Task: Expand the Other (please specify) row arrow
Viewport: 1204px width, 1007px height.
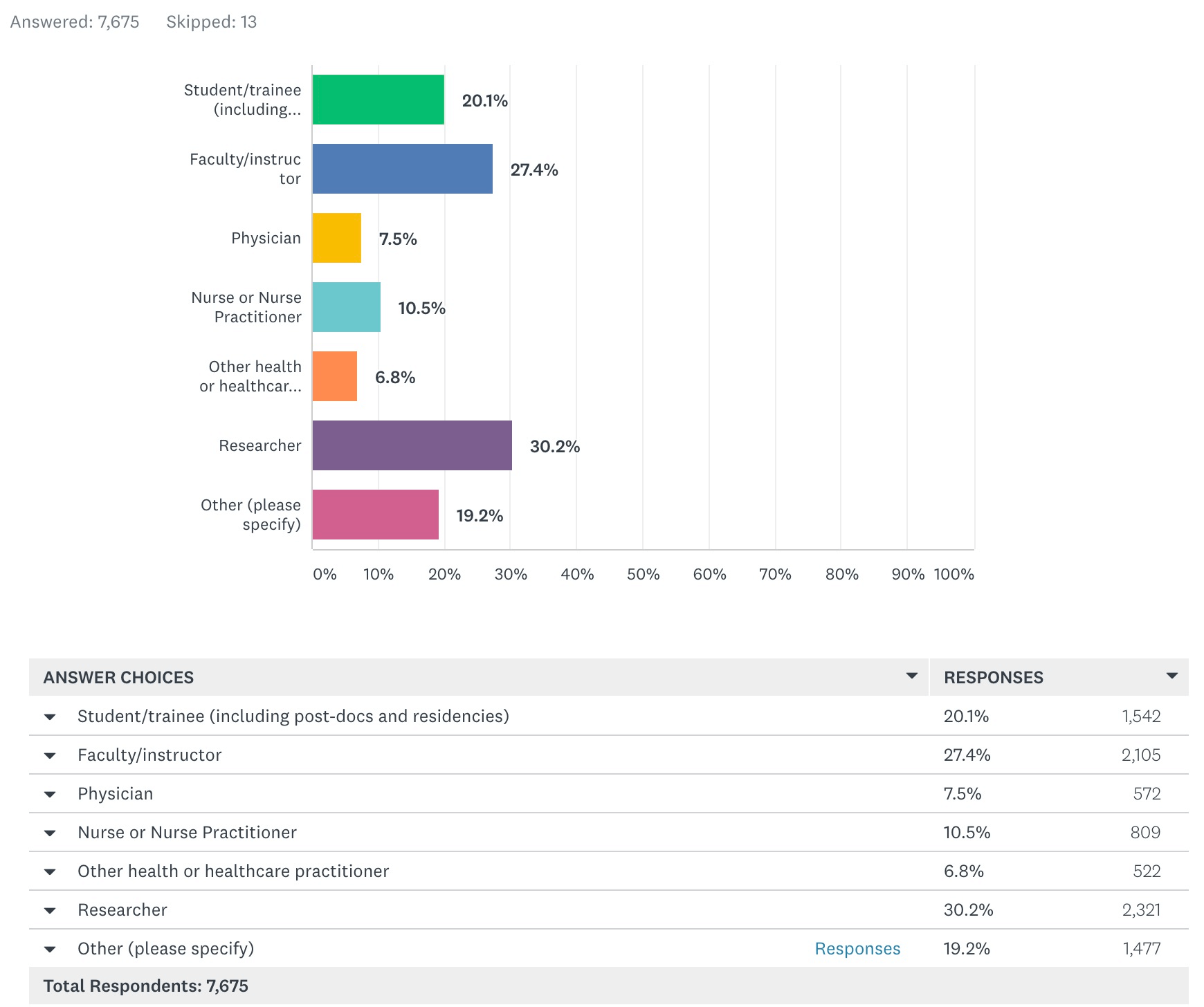Action: coord(50,949)
